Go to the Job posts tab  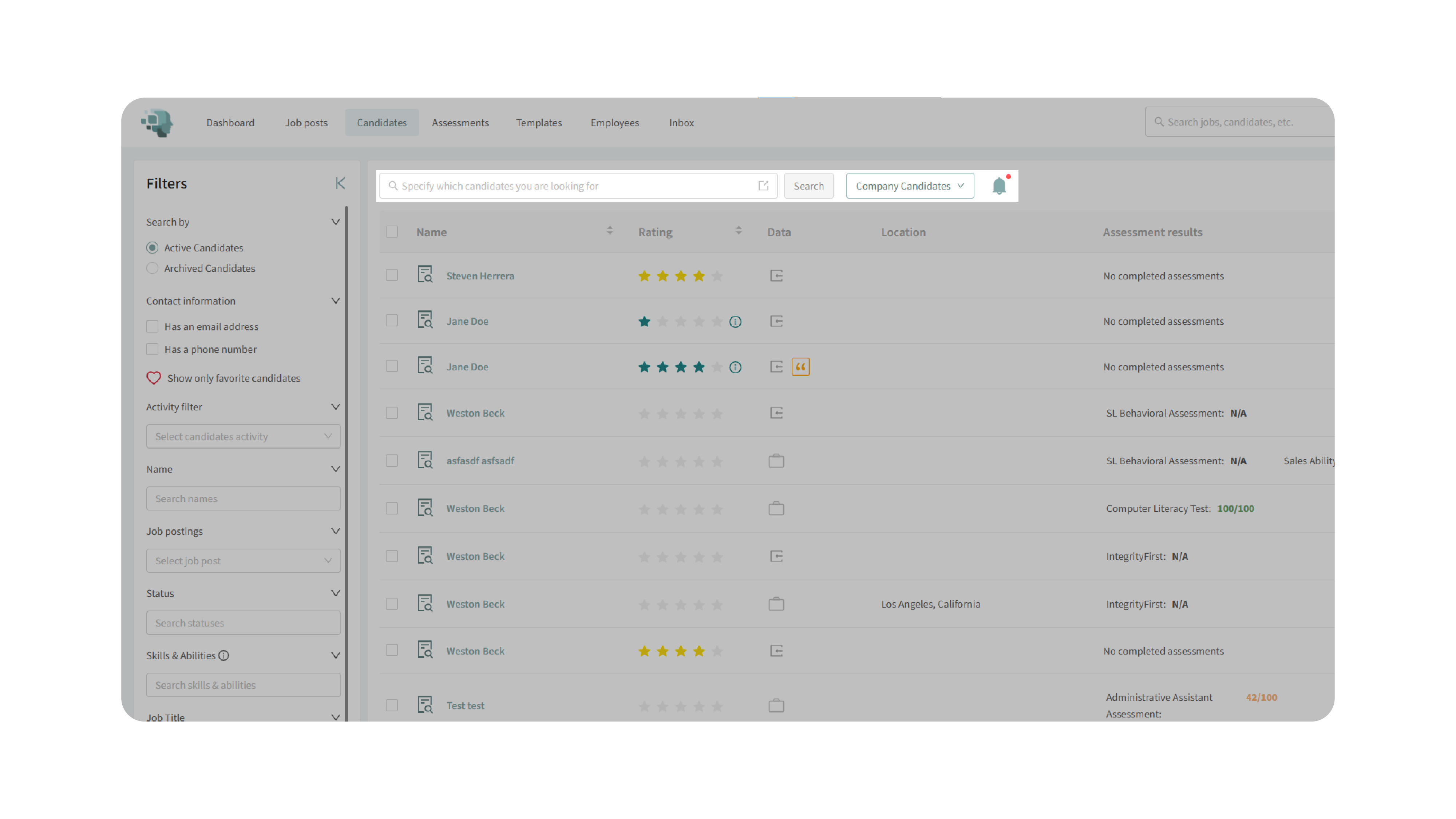pos(306,123)
